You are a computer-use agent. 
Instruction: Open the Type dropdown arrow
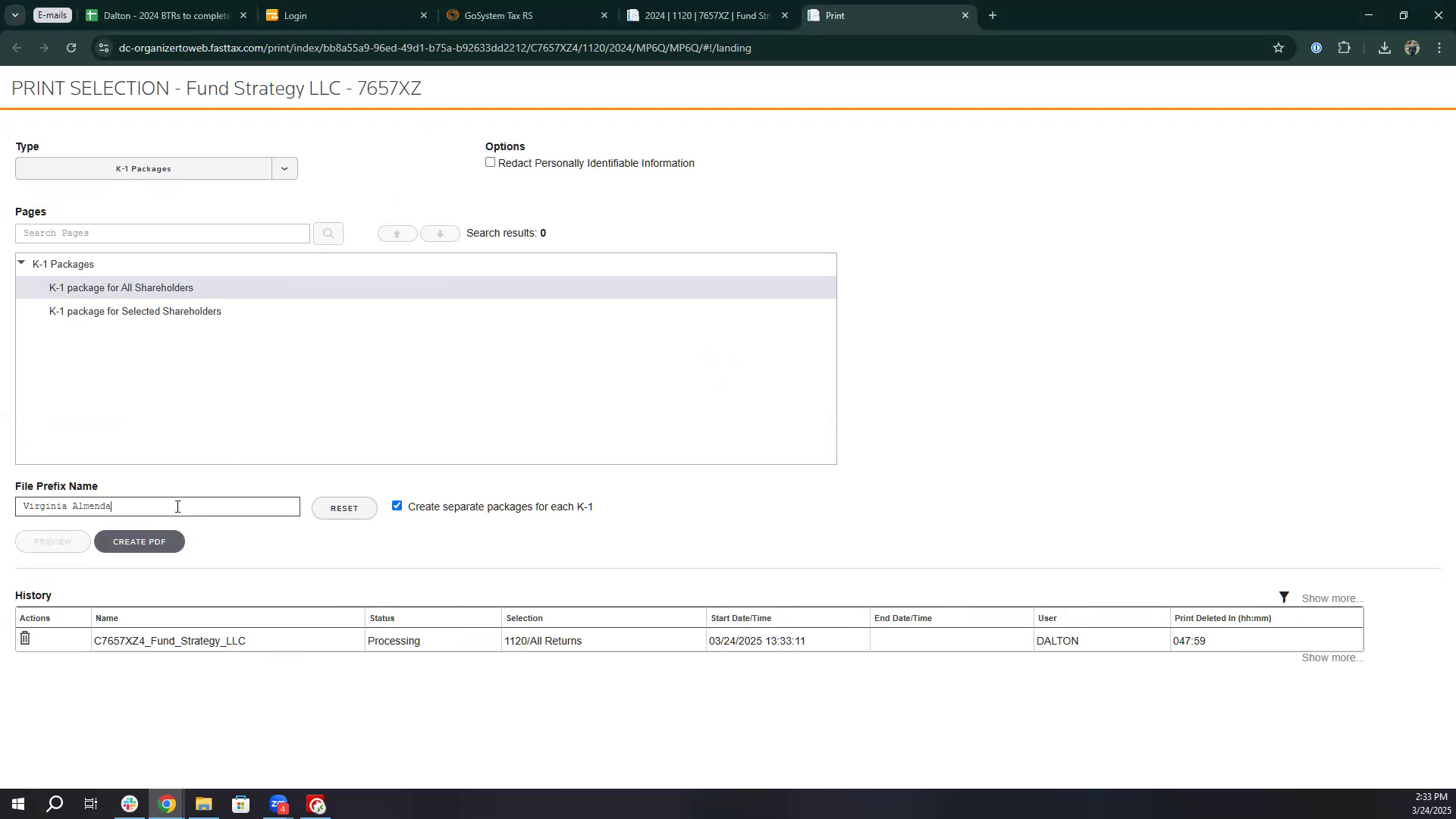[x=284, y=168]
